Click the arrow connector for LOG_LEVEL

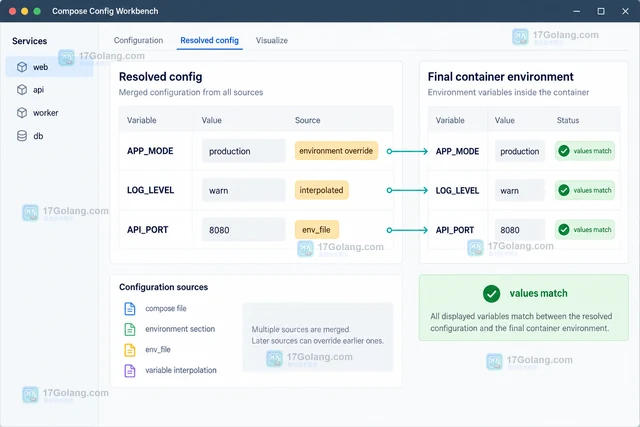click(x=407, y=190)
